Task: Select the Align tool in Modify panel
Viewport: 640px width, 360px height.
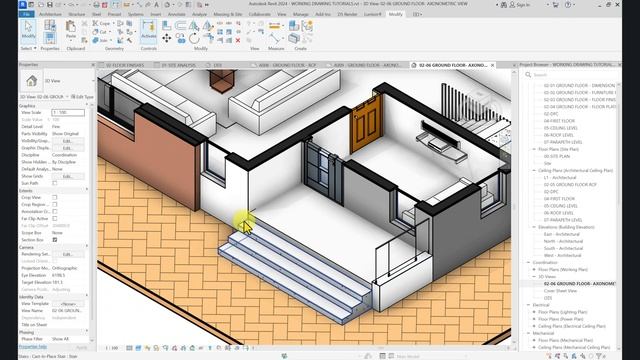Action: (167, 25)
